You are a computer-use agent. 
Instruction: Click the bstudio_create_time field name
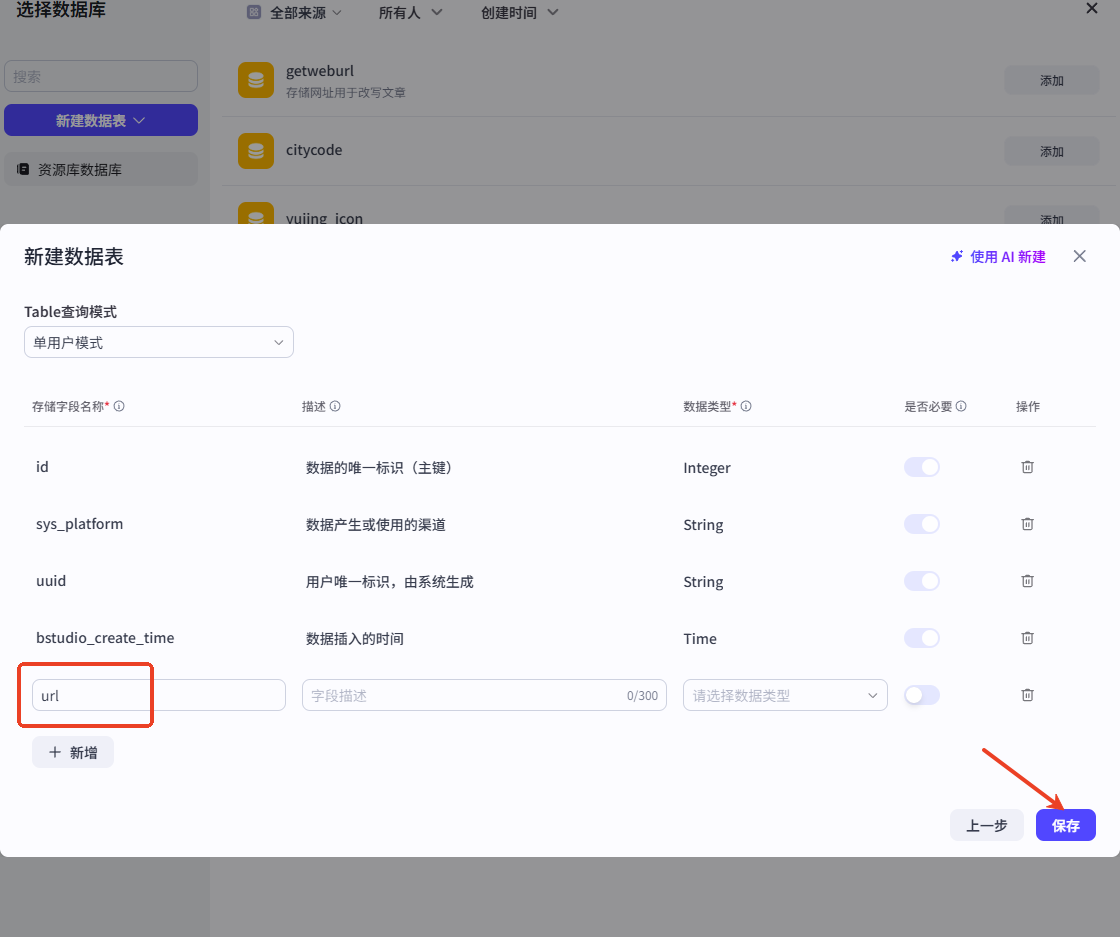105,638
